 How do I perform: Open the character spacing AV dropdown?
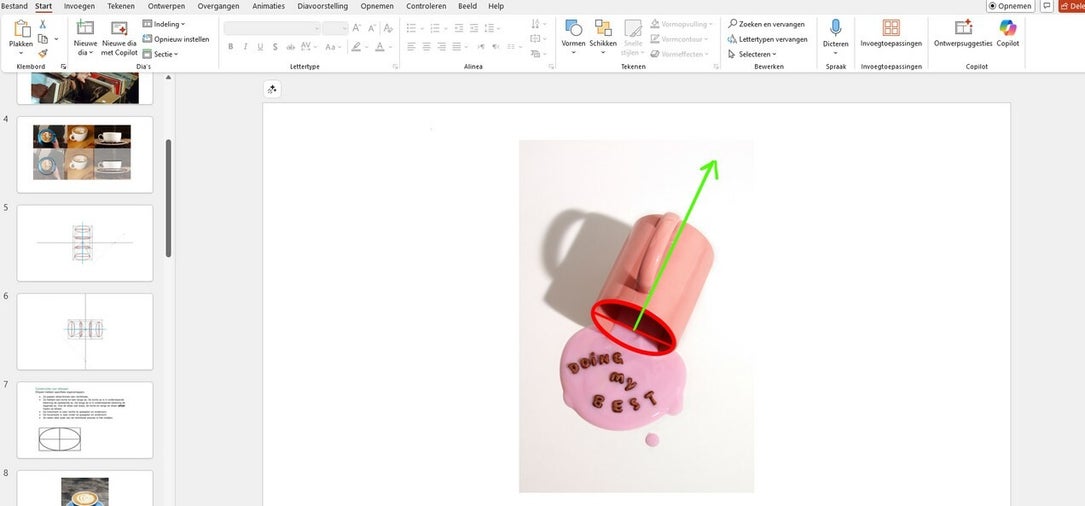(x=309, y=47)
